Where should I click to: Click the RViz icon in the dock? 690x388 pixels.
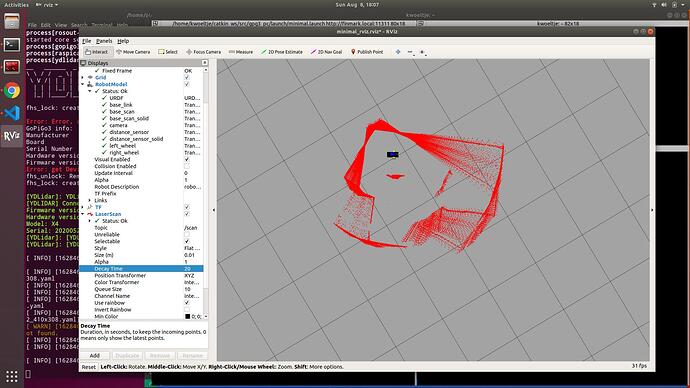pyautogui.click(x=12, y=136)
